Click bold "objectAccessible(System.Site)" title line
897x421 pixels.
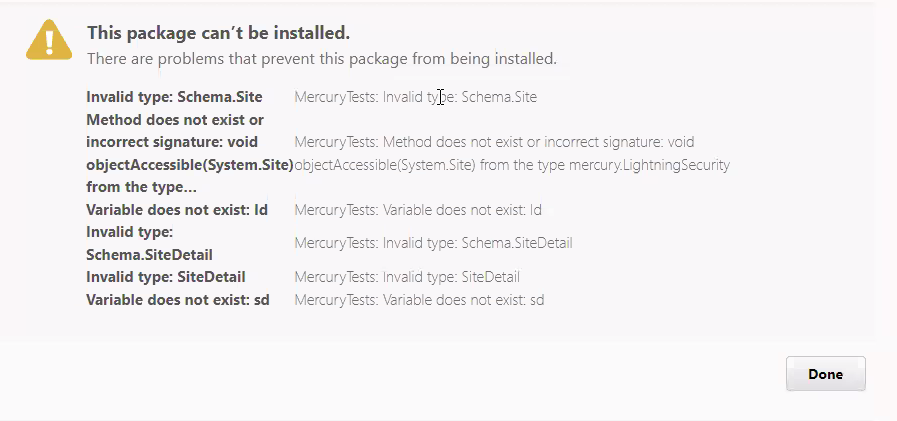click(190, 165)
